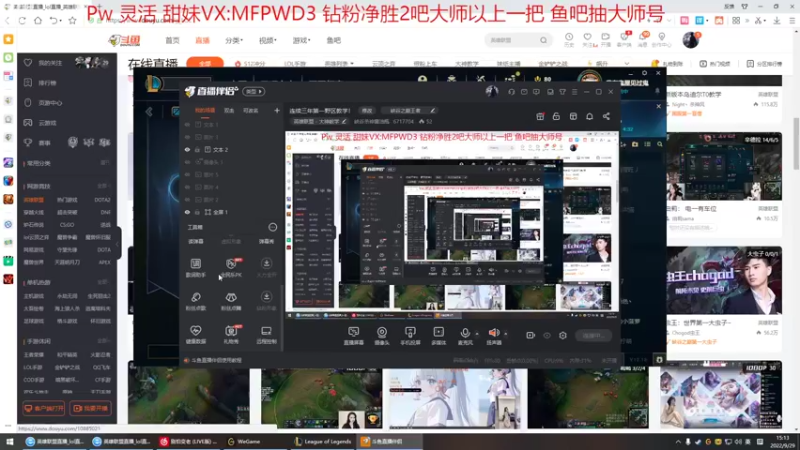Image resolution: width=800 pixels, height=450 pixels.
Task: Switch to 双击 scene tab
Action: tap(229, 110)
